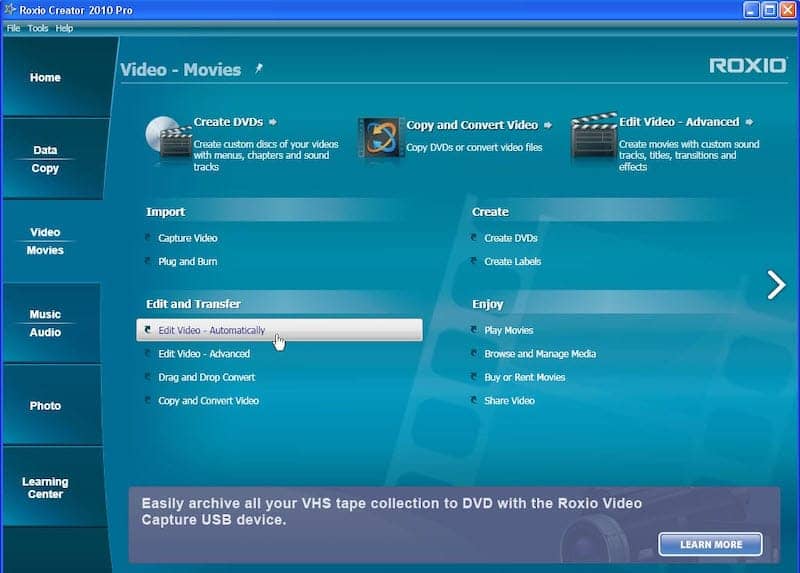
Task: Open Edit Video - Advanced under Edit and Transfer
Action: click(x=204, y=354)
